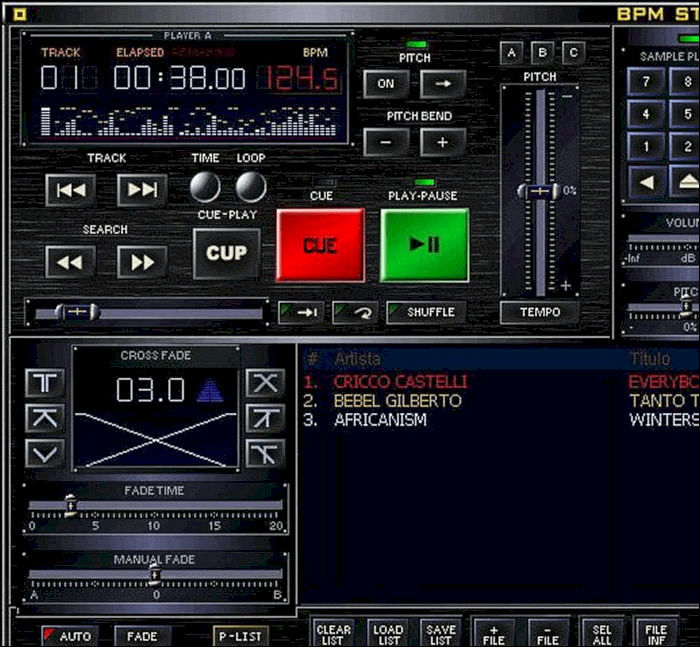The width and height of the screenshot is (700, 647).
Task: Toggle the LOOP round knob
Action: tap(250, 187)
